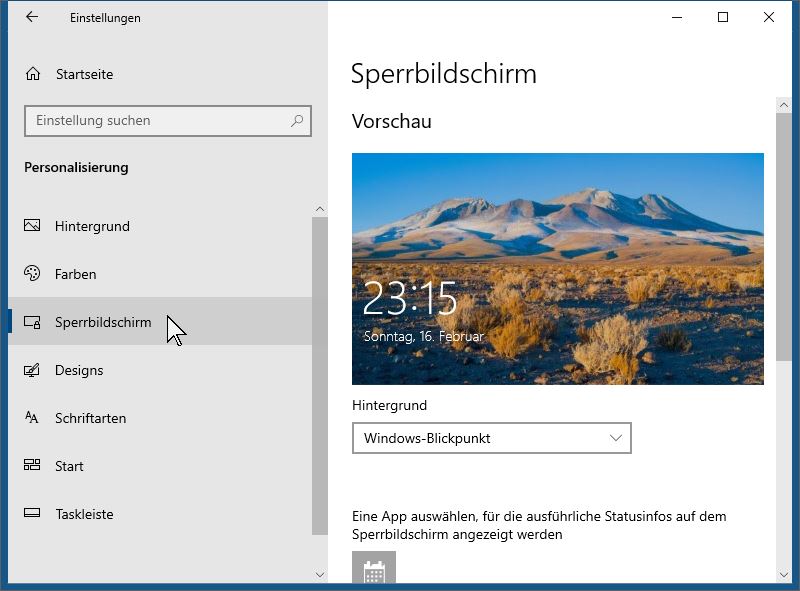Click the 23:15 preview clock

click(410, 299)
